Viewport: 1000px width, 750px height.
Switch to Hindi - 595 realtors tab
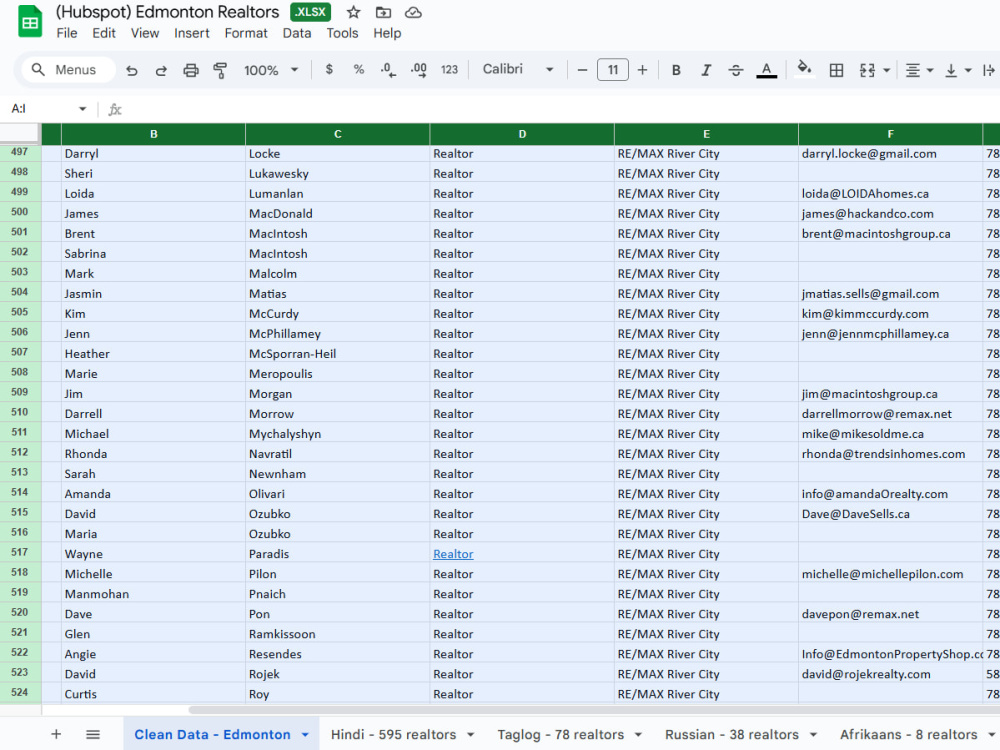coord(393,734)
